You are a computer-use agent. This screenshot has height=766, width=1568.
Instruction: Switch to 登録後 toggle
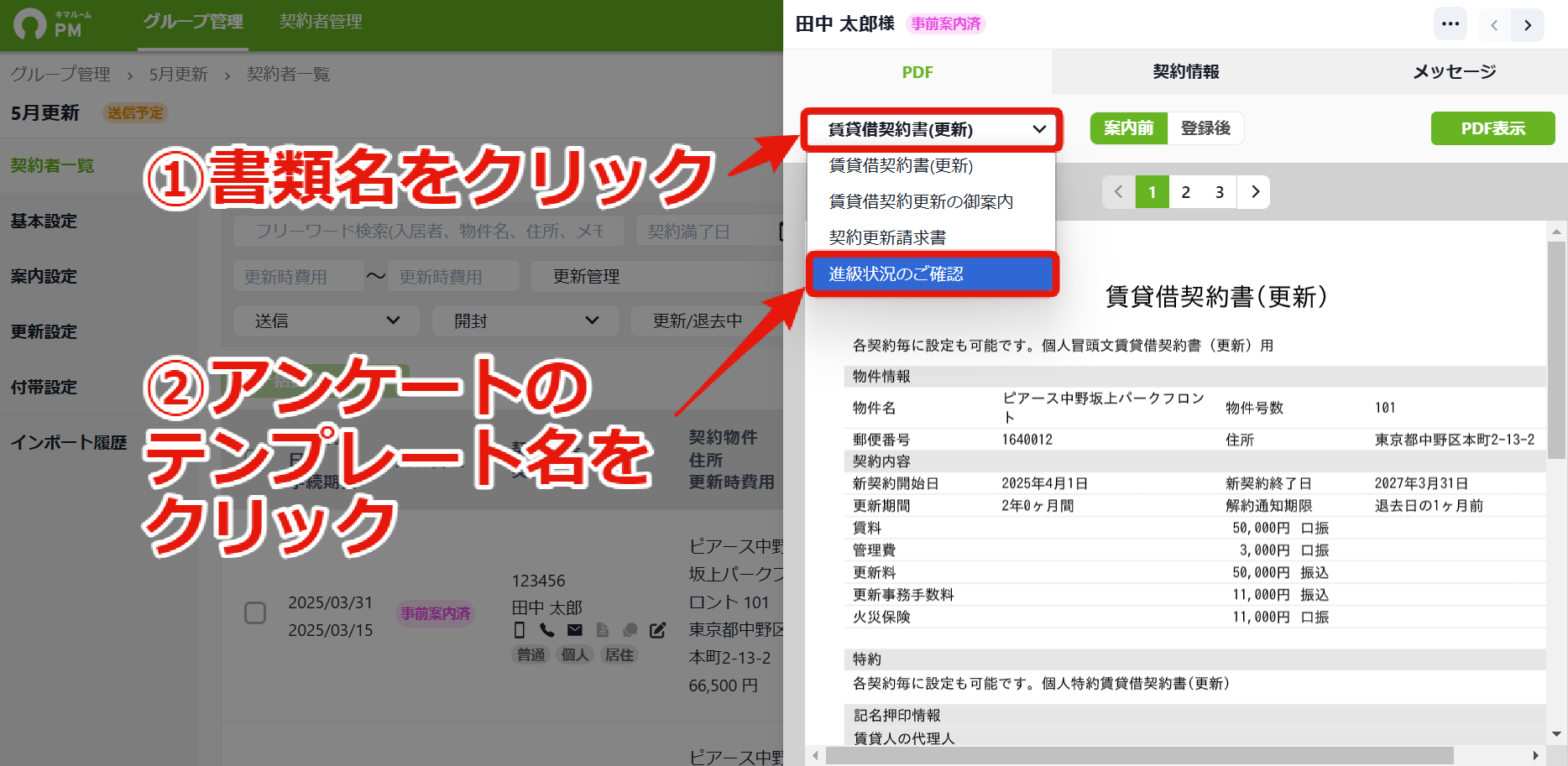[x=1205, y=128]
